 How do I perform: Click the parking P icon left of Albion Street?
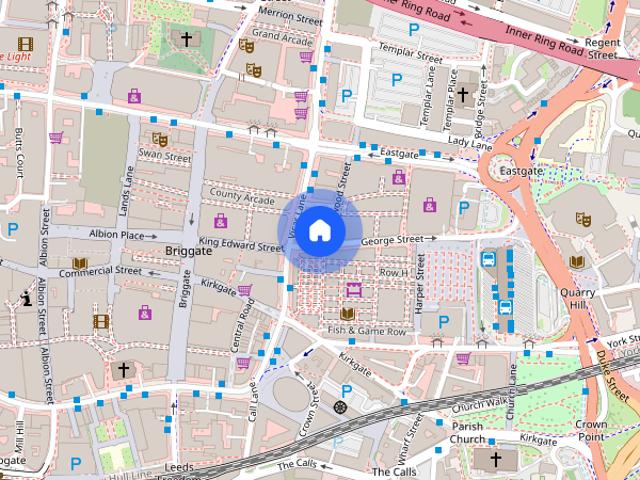tap(13, 230)
